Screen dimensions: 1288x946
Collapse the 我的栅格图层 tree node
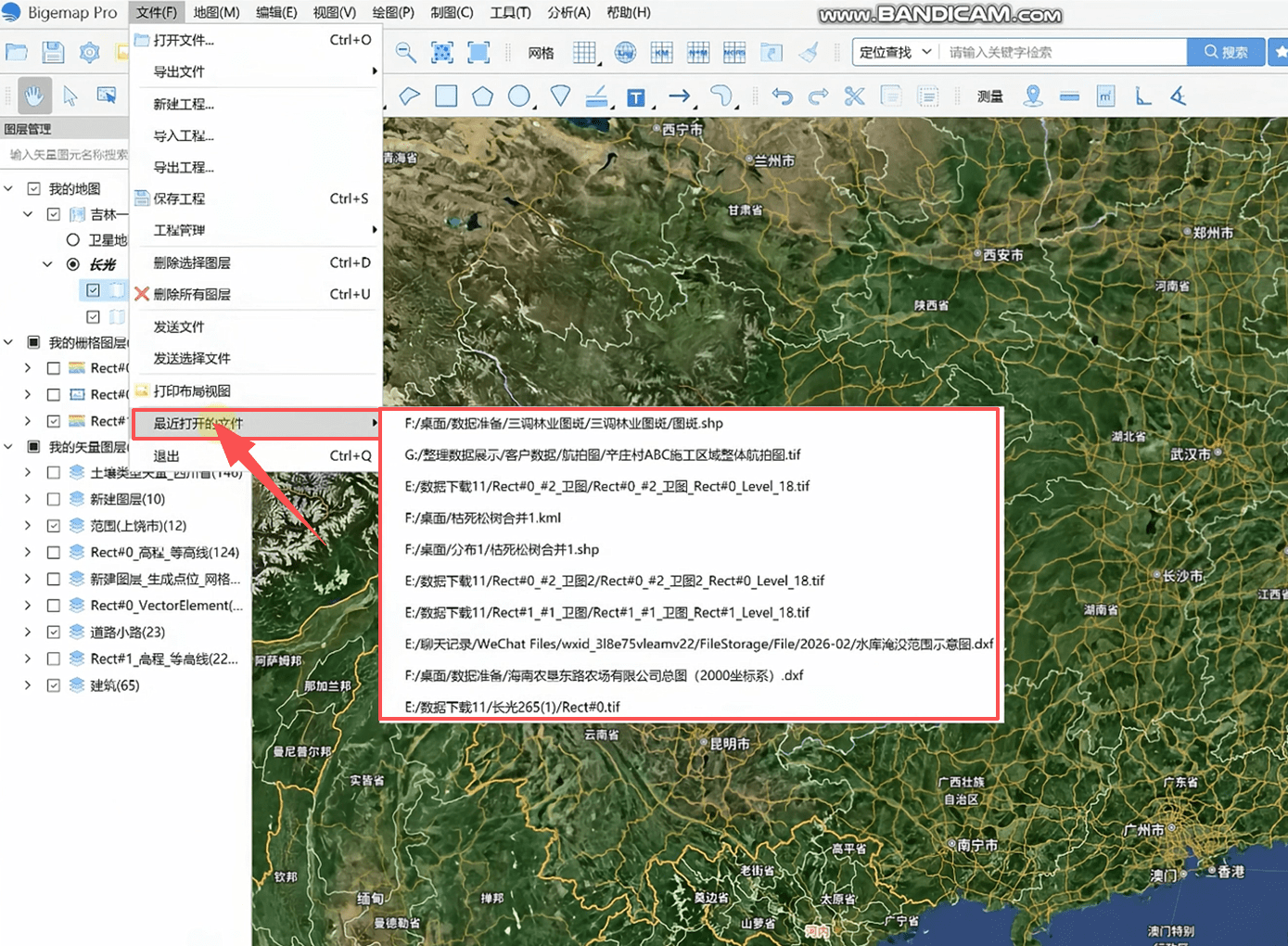8,342
